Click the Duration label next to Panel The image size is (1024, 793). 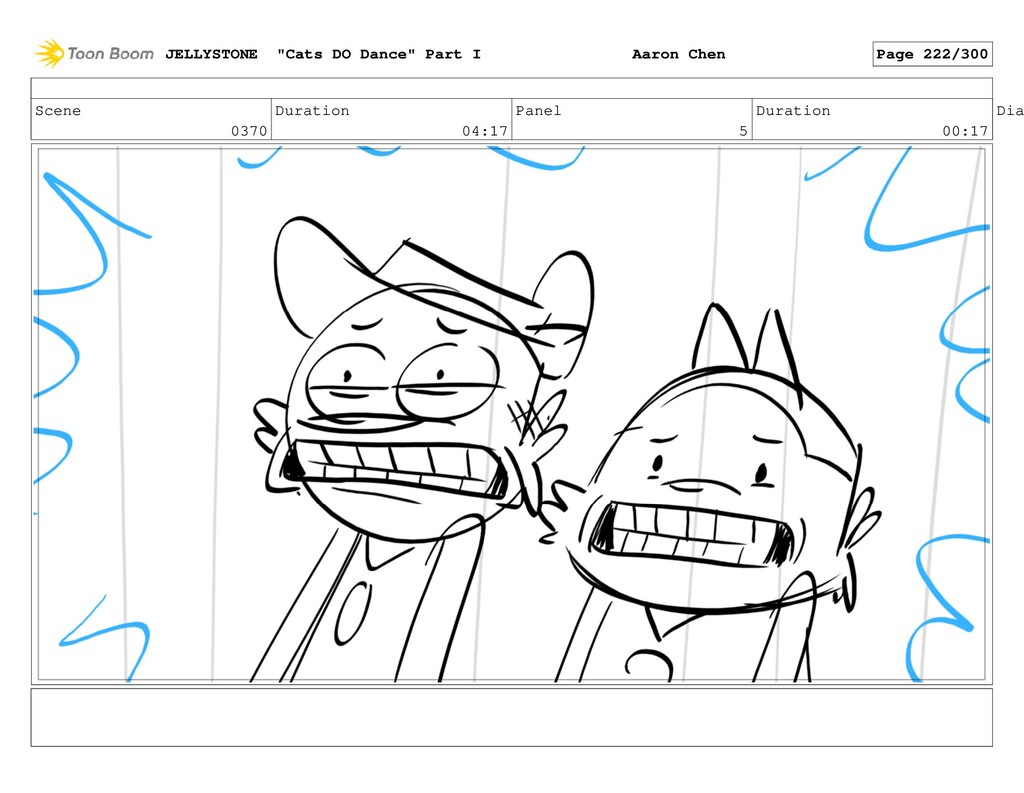tap(793, 110)
